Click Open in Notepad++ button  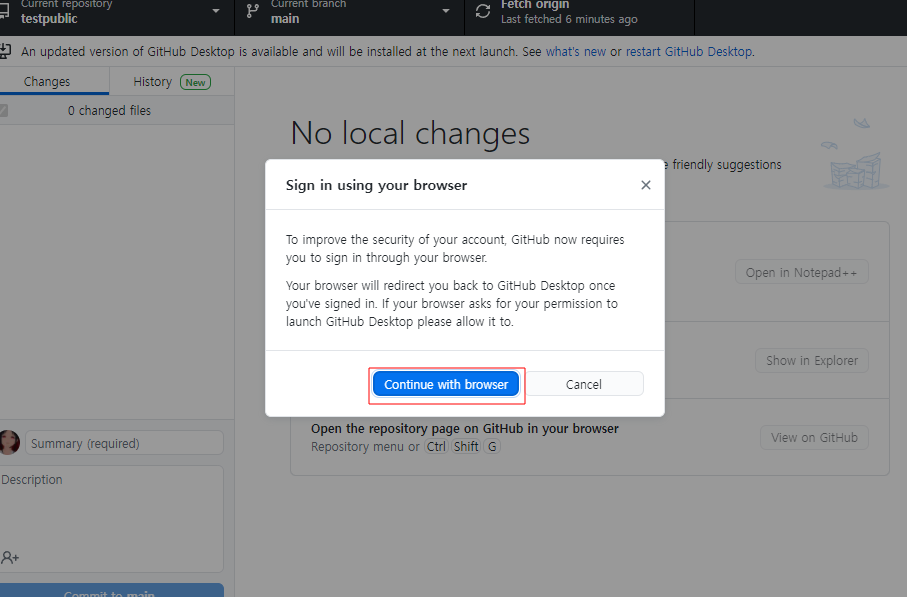click(801, 272)
